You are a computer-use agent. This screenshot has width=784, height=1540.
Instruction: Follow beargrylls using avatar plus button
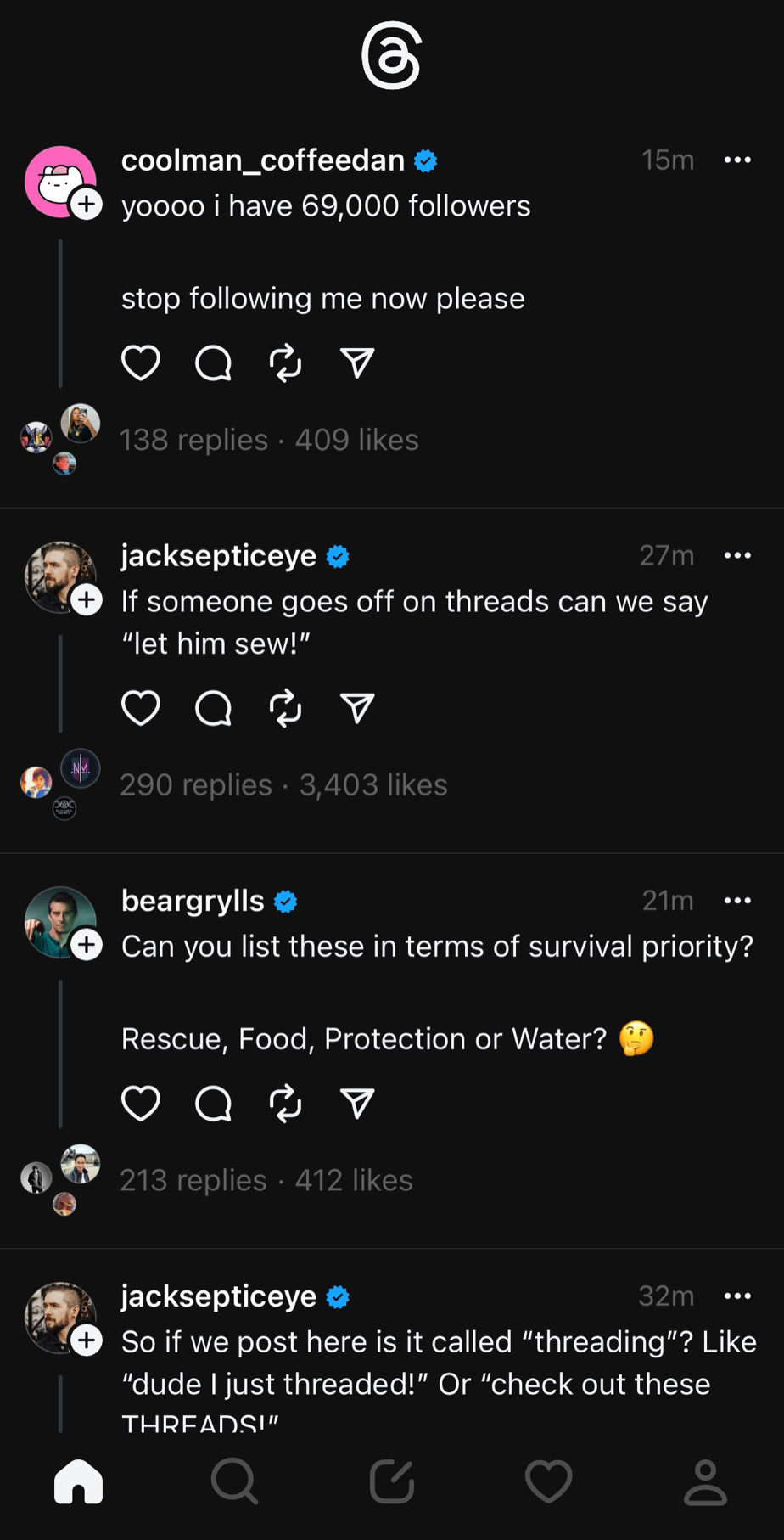coord(87,945)
